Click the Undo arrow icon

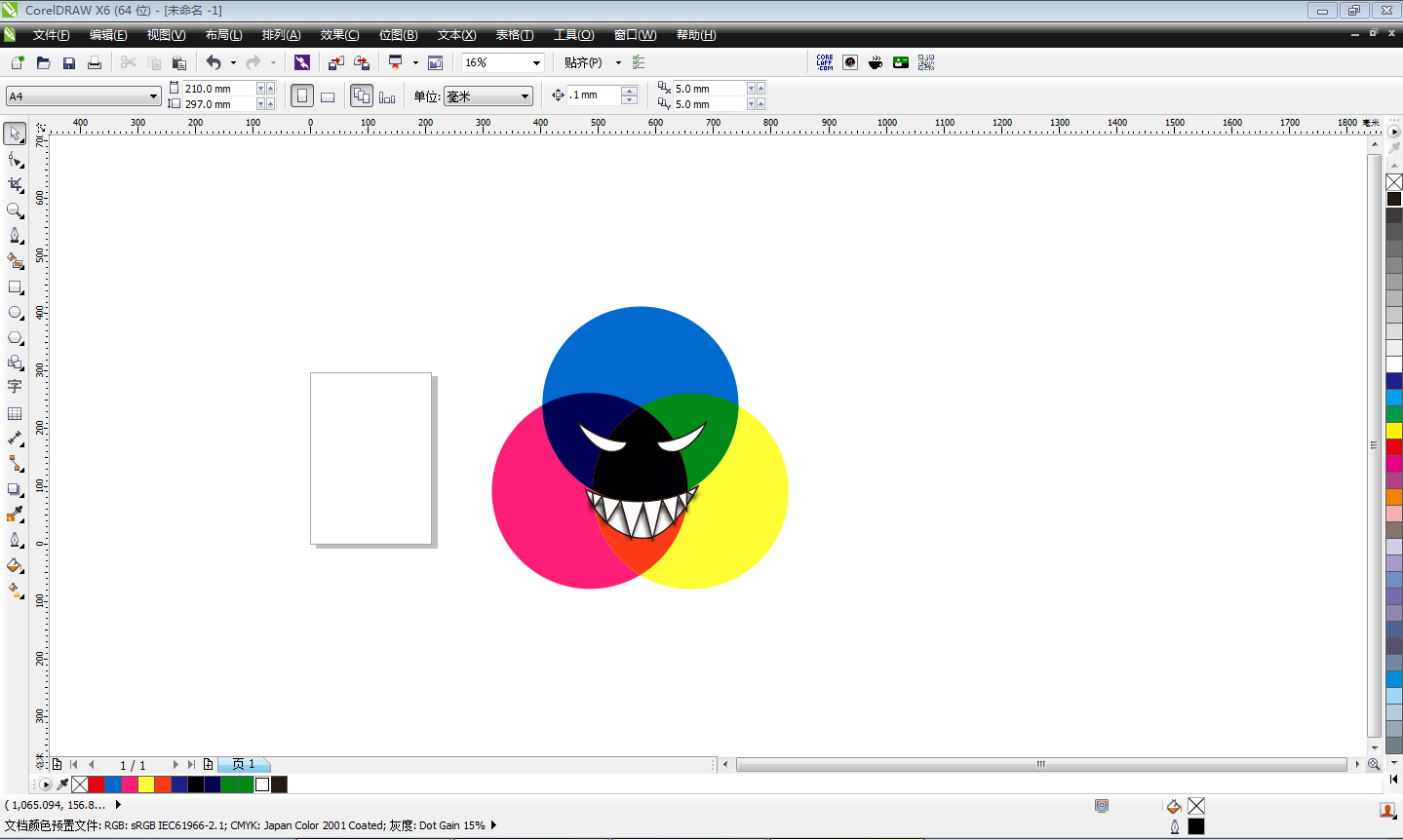pyautogui.click(x=214, y=62)
